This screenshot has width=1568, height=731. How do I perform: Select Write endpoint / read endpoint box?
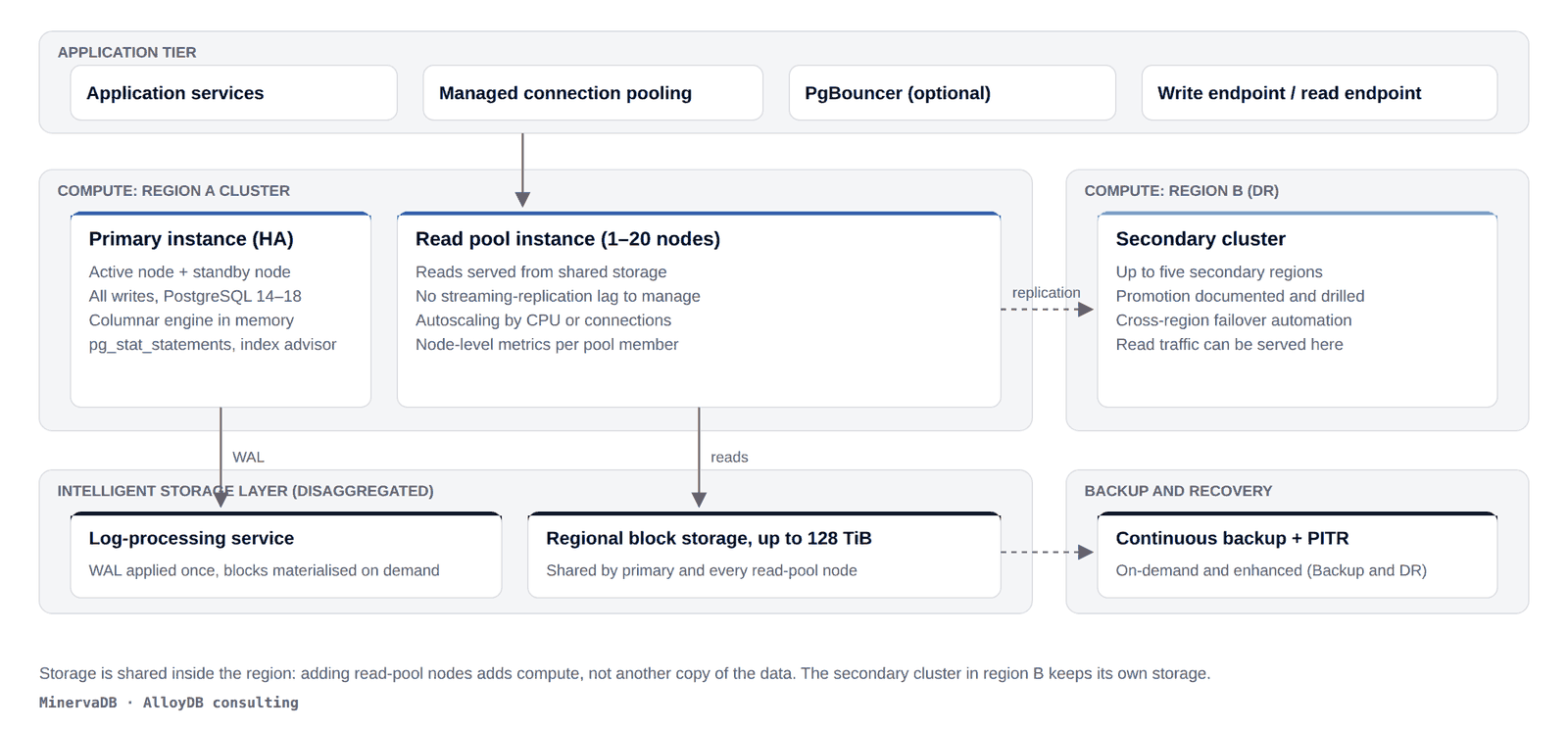click(1319, 93)
